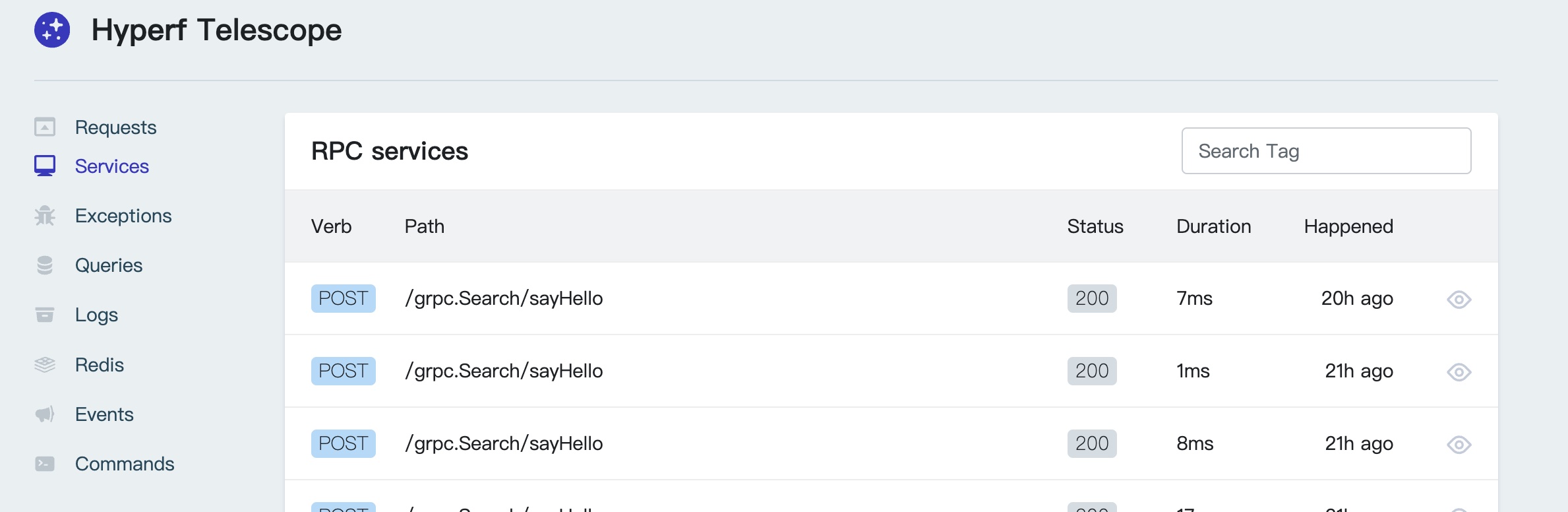Select Services in the sidebar
The height and width of the screenshot is (512, 1568).
click(112, 166)
